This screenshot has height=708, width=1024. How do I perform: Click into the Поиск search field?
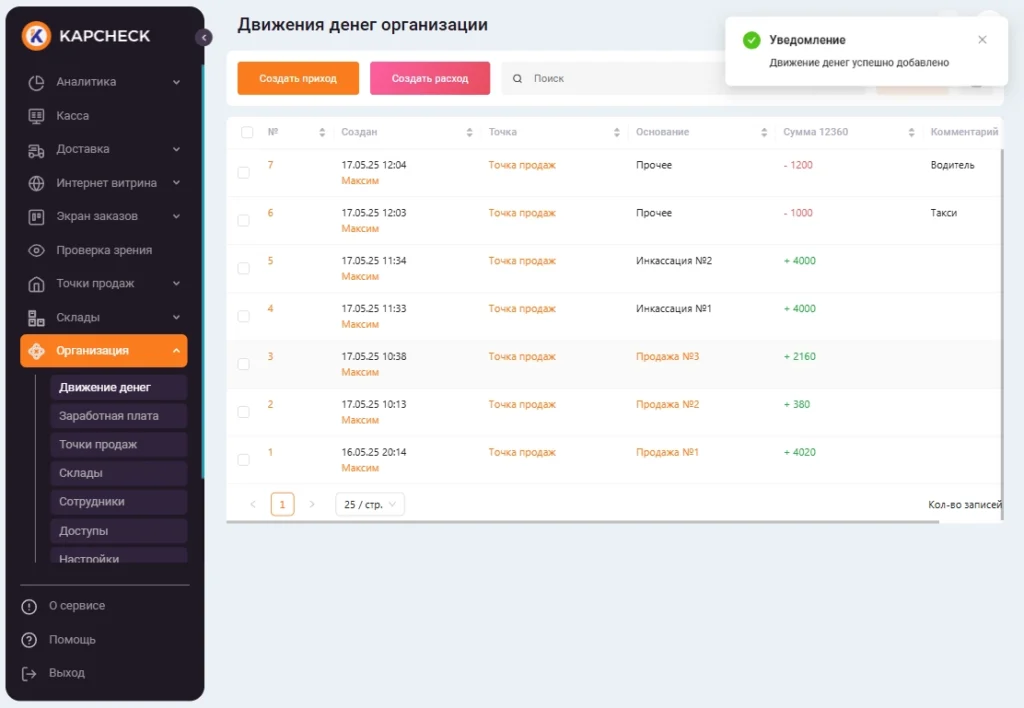pos(620,78)
